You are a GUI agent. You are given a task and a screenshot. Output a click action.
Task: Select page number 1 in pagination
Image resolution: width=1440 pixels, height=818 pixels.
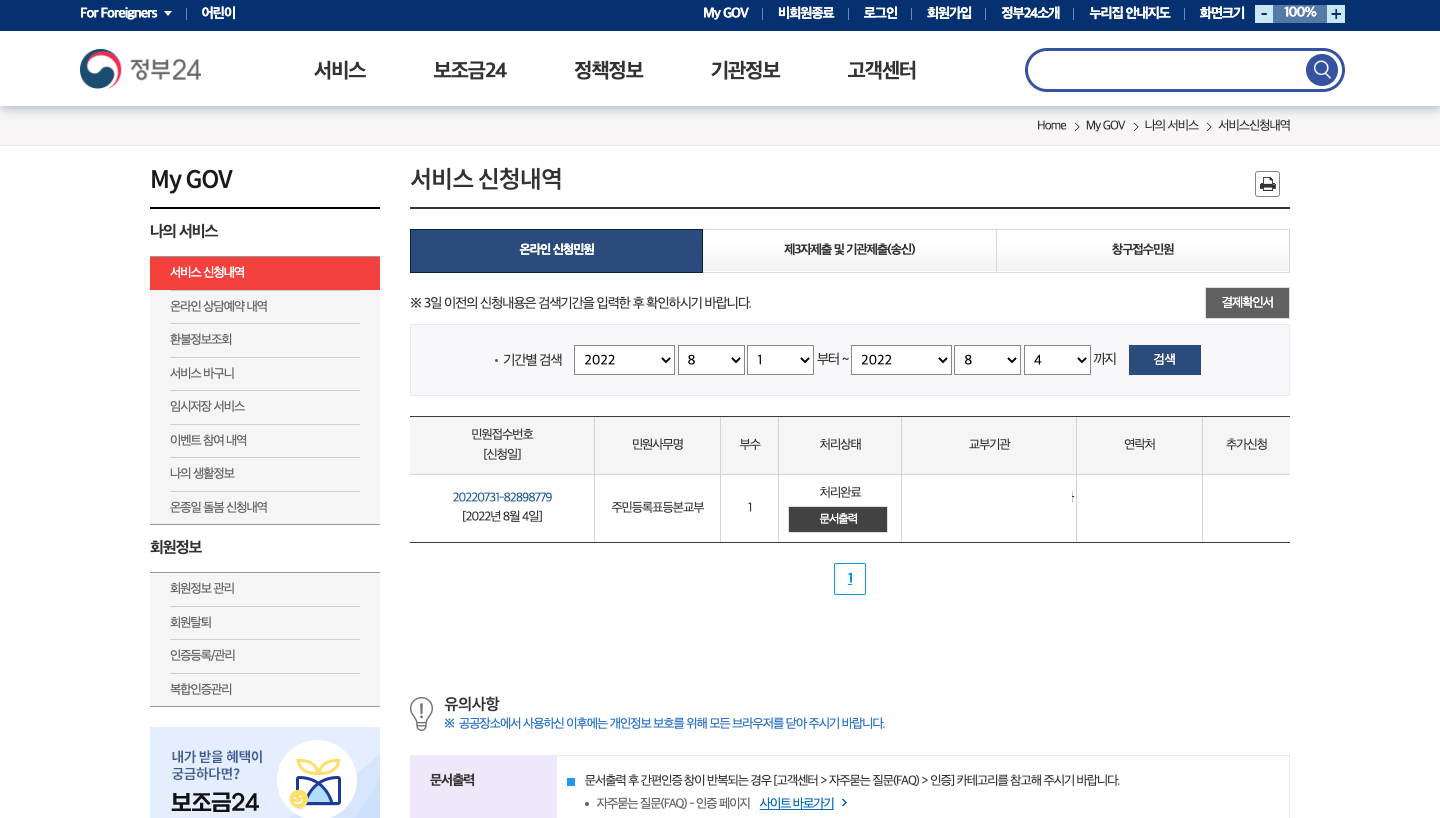click(850, 578)
